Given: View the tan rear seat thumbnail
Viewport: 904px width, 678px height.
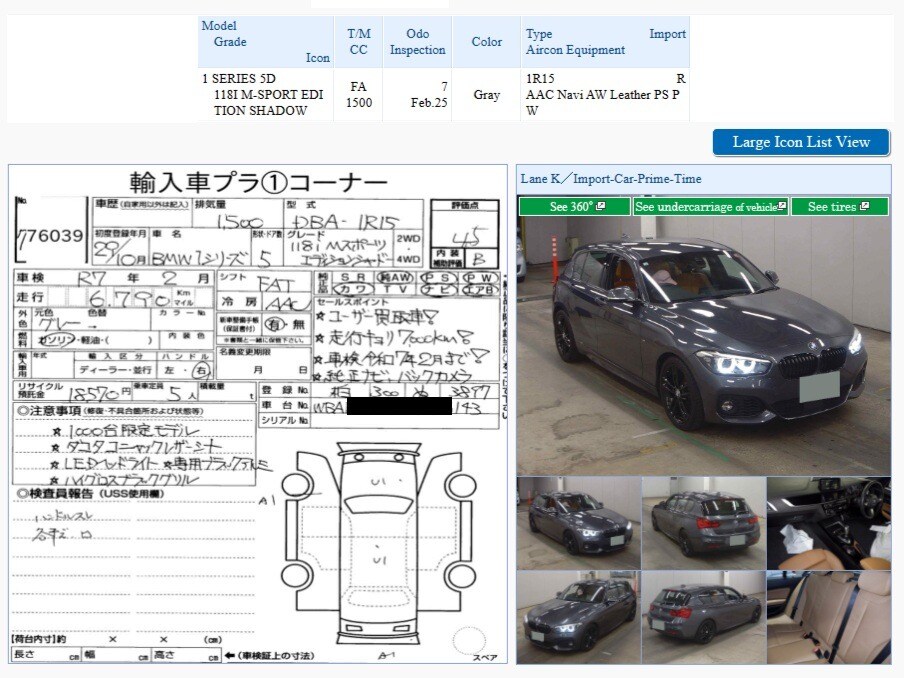Looking at the screenshot, I should (x=828, y=618).
